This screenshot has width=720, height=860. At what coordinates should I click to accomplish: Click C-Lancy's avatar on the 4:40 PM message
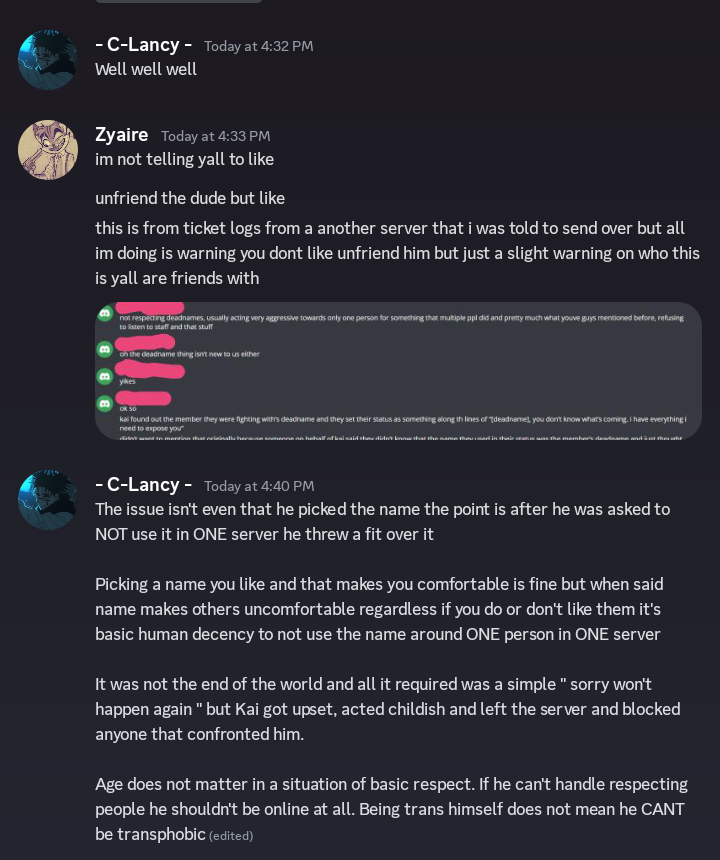(47, 500)
